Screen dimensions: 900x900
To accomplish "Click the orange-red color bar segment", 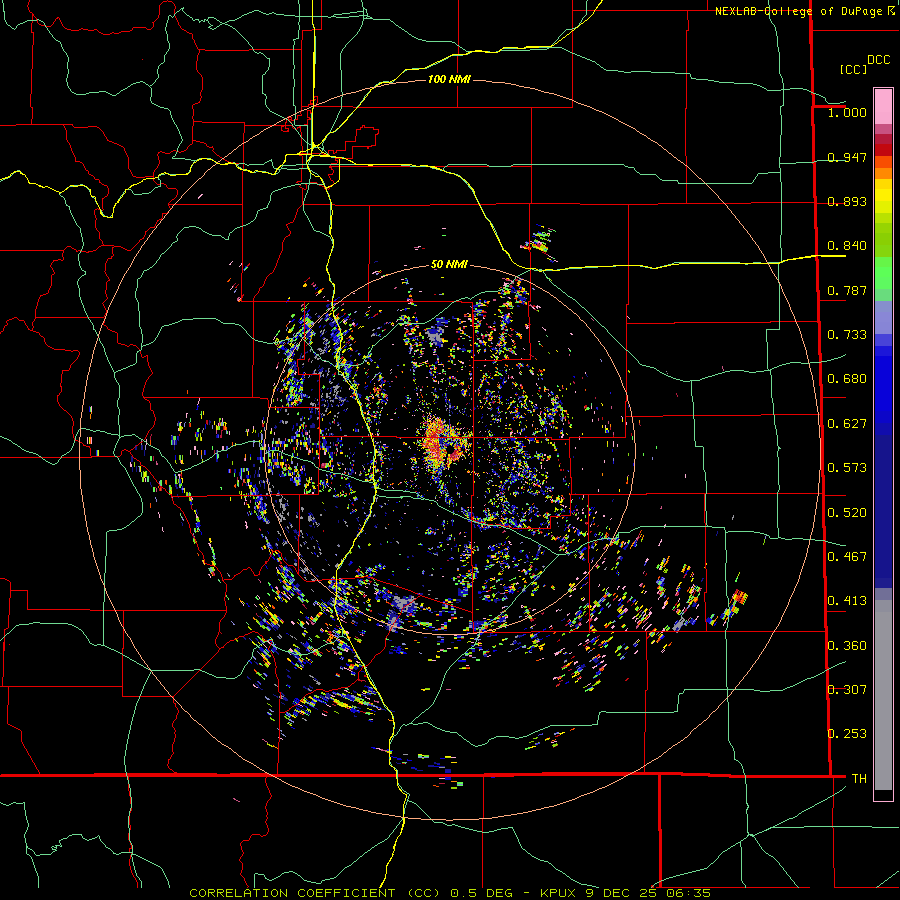I will [883, 162].
